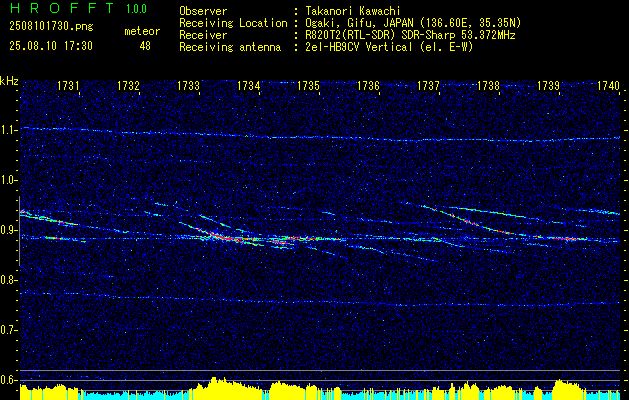The width and height of the screenshot is (629, 400).
Task: Click the 1735 time marker
Action: click(308, 85)
